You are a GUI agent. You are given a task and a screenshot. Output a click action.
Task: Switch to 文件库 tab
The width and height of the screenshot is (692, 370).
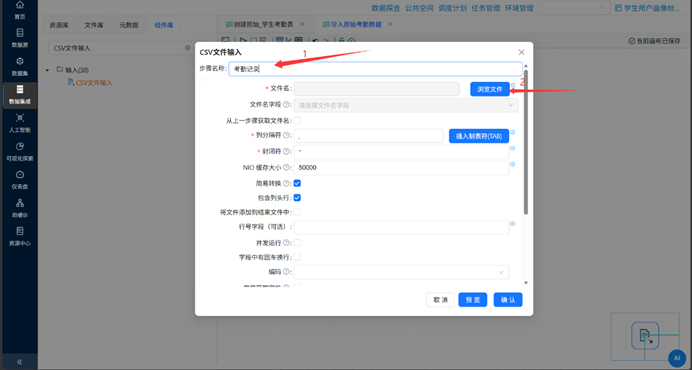(x=94, y=25)
